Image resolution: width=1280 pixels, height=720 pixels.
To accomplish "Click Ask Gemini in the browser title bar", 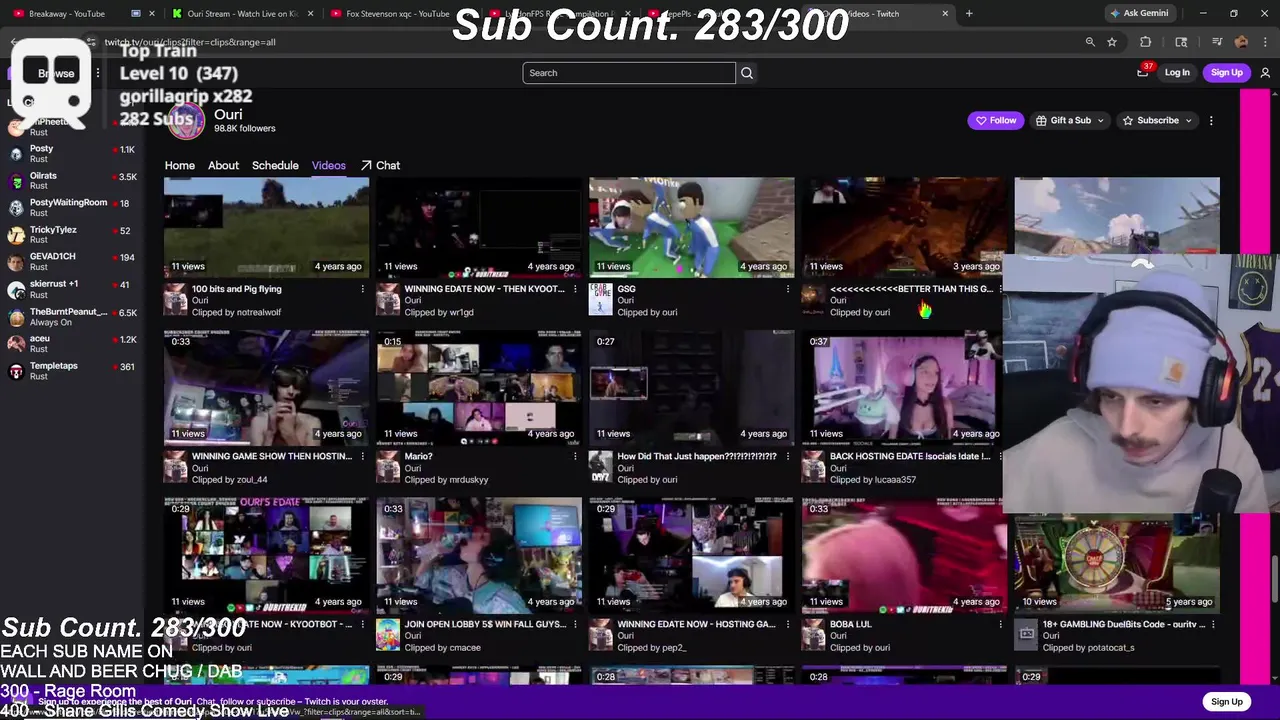I will [1138, 14].
